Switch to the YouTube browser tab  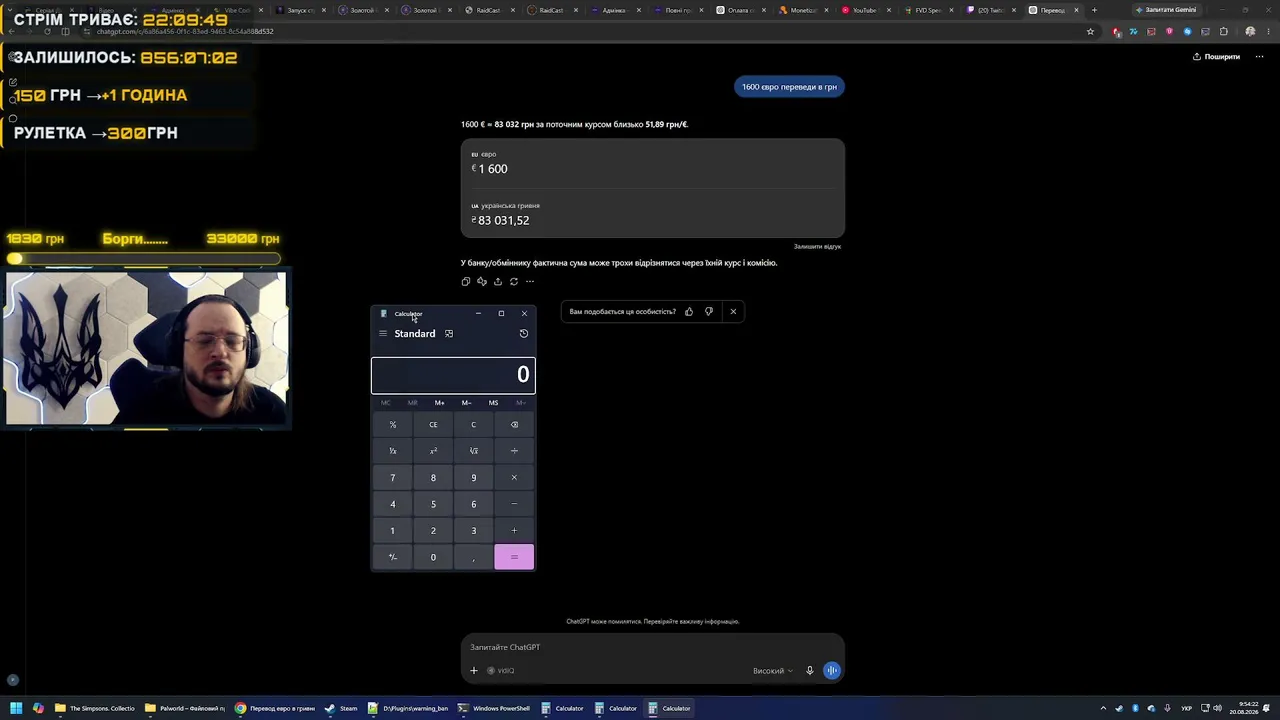coord(864,10)
